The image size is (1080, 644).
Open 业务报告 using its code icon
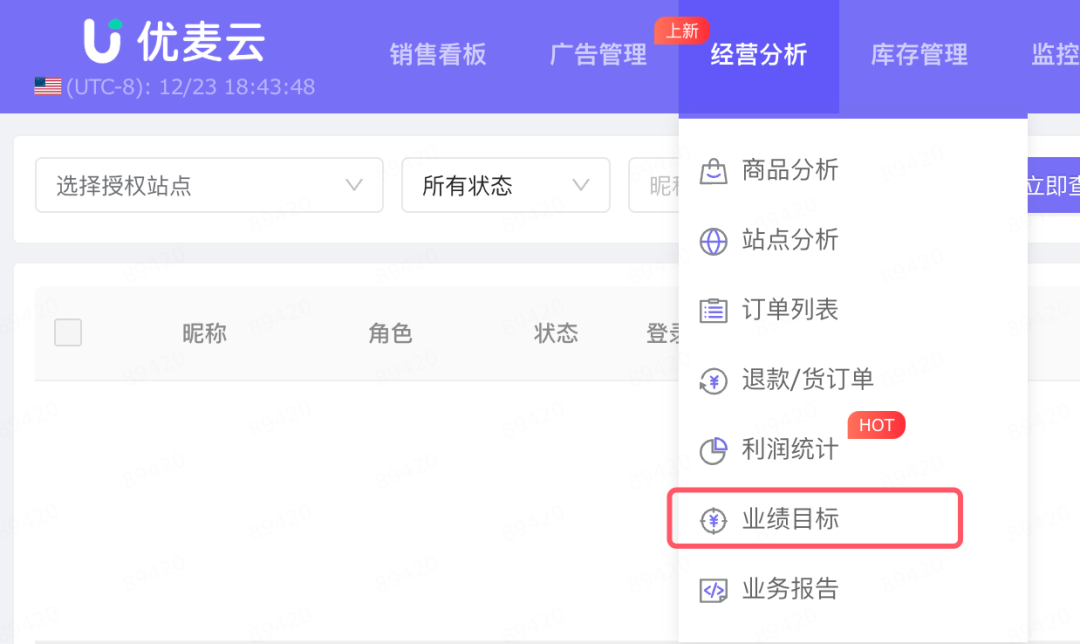pyautogui.click(x=714, y=590)
